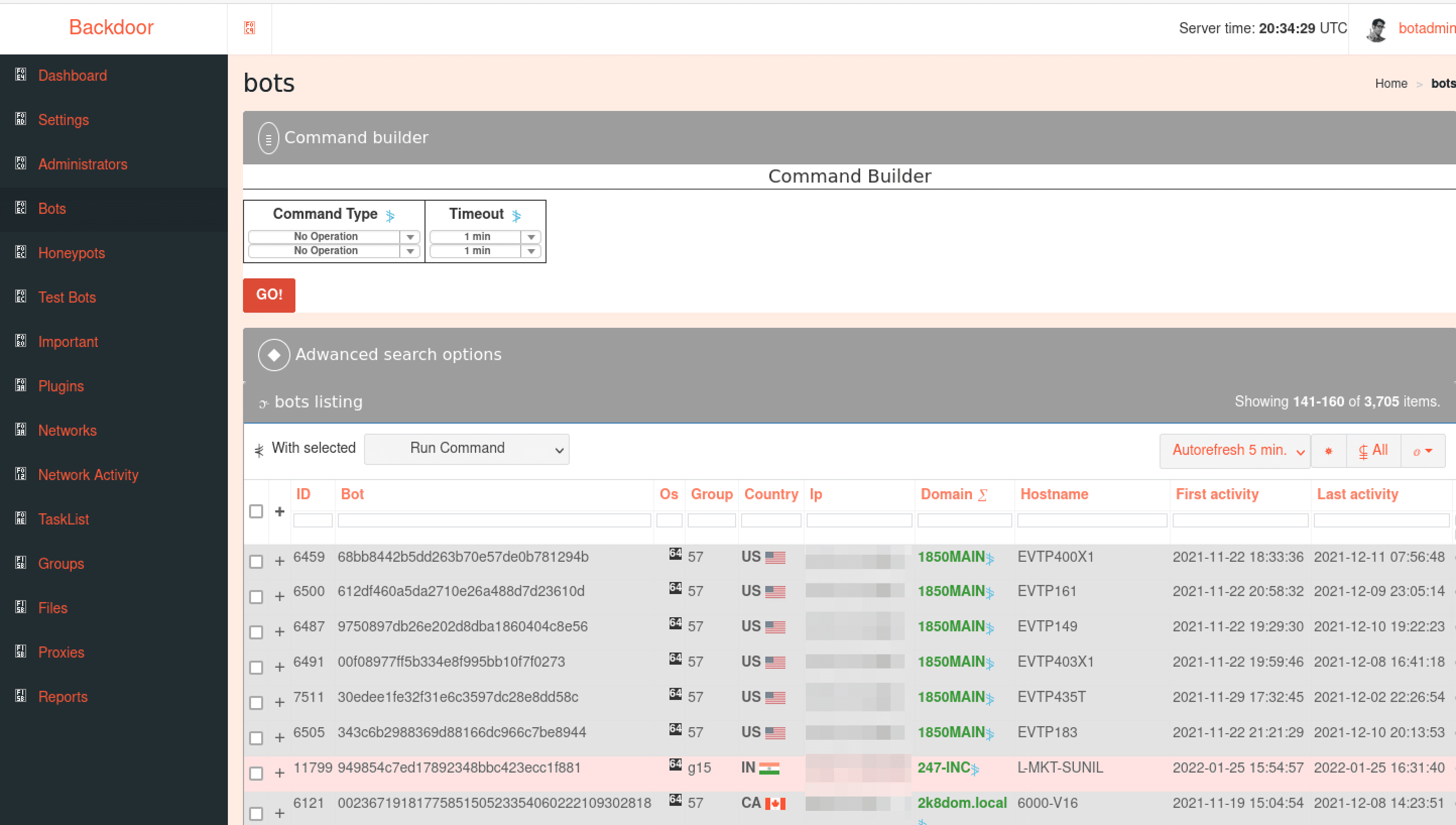
Task: Click the Canada flag in bot 6121 row
Action: point(775,803)
